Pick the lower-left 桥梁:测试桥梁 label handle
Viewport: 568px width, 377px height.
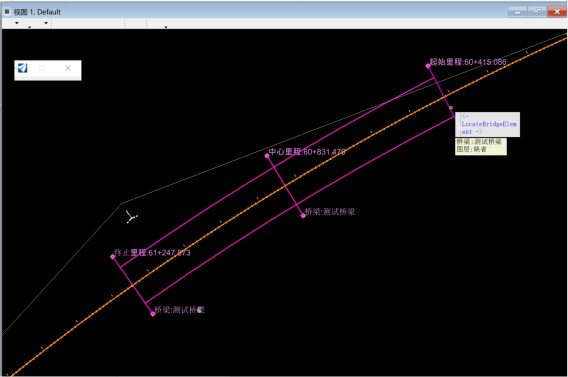153,314
